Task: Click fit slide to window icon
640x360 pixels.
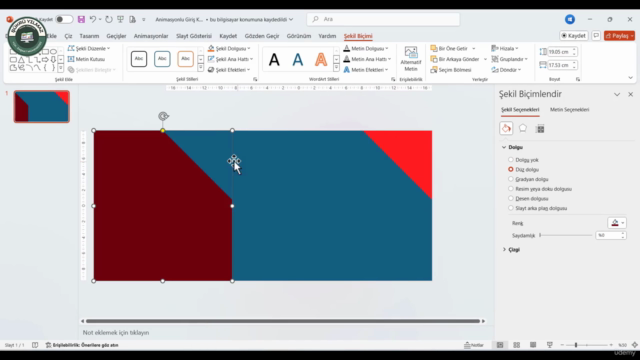Action: (x=635, y=345)
